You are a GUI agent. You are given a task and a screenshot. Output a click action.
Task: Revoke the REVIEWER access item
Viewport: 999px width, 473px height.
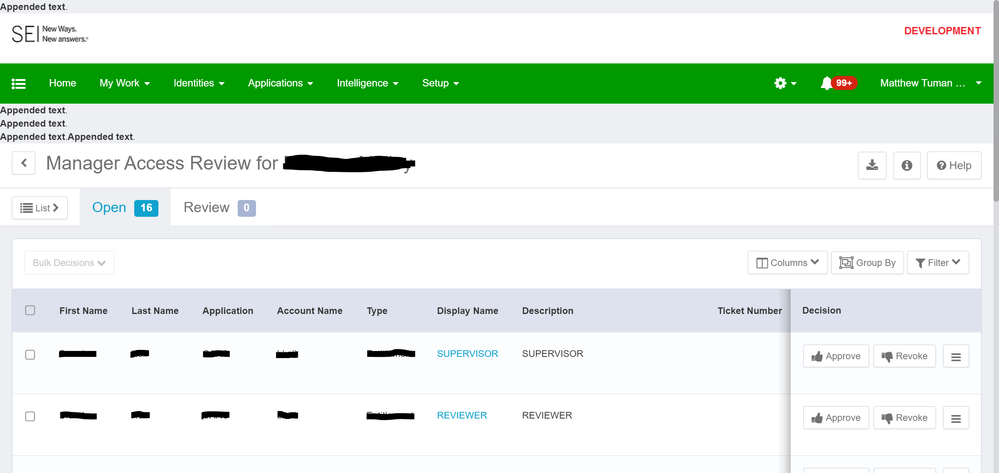(x=904, y=418)
